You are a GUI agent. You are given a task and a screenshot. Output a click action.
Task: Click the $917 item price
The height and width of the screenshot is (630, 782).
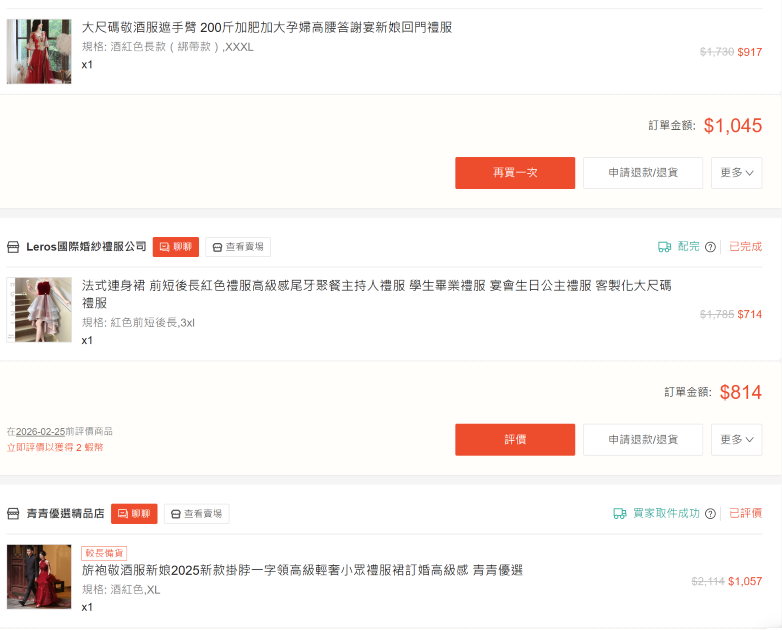coord(750,52)
